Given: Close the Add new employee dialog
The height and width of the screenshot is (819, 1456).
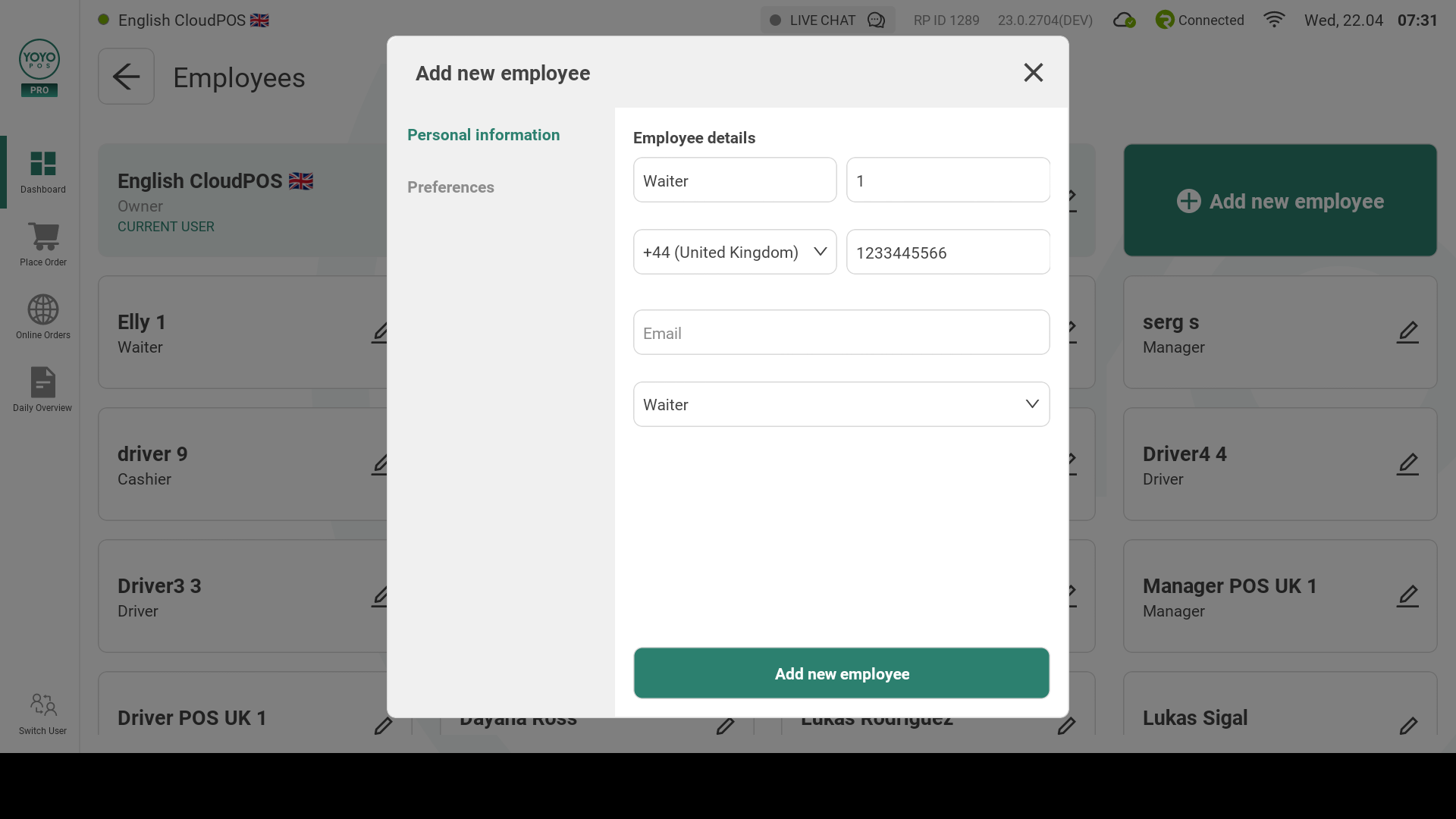Looking at the screenshot, I should click(1033, 73).
